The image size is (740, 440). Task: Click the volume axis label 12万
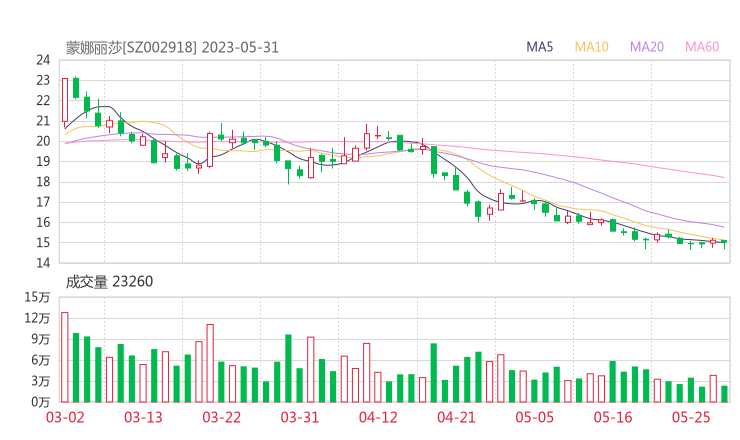coord(37,318)
